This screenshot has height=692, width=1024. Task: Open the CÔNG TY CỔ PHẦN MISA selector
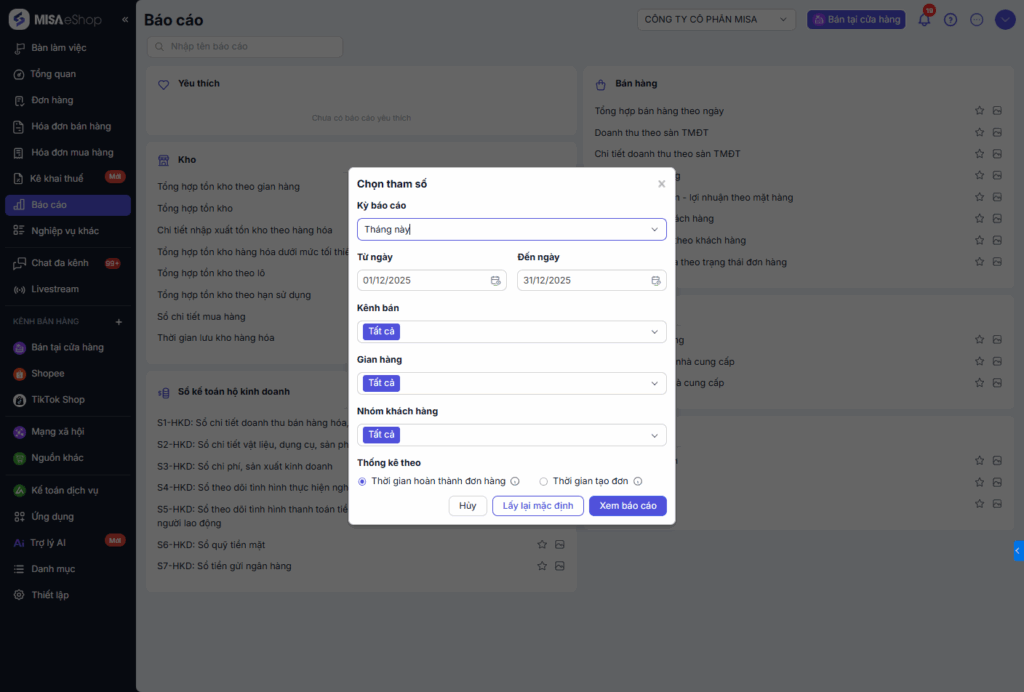coord(716,20)
